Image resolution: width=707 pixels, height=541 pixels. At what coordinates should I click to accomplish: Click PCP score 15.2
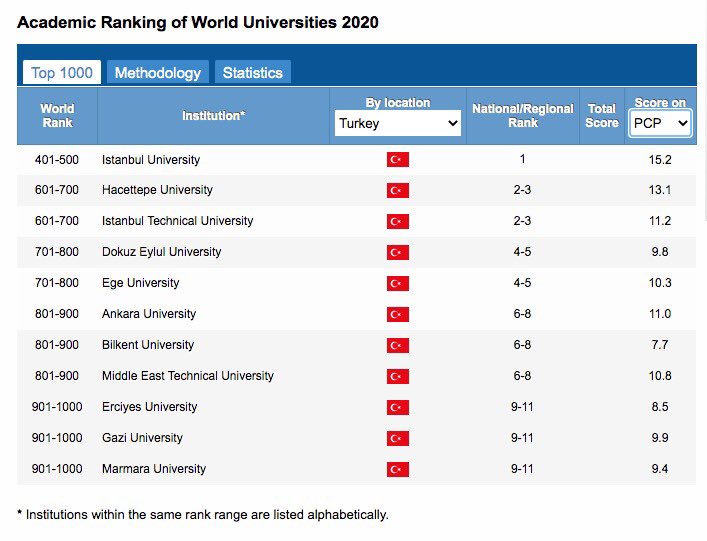tap(660, 160)
